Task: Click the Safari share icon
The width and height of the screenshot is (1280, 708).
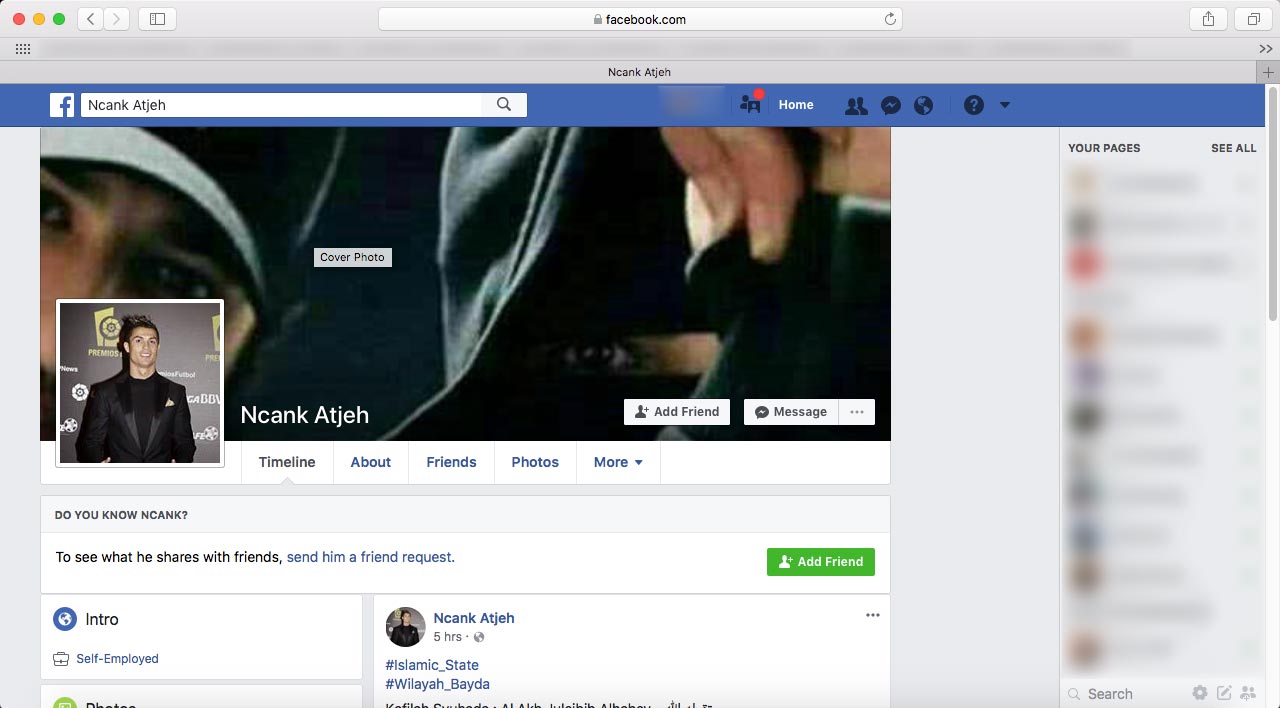Action: [1208, 19]
